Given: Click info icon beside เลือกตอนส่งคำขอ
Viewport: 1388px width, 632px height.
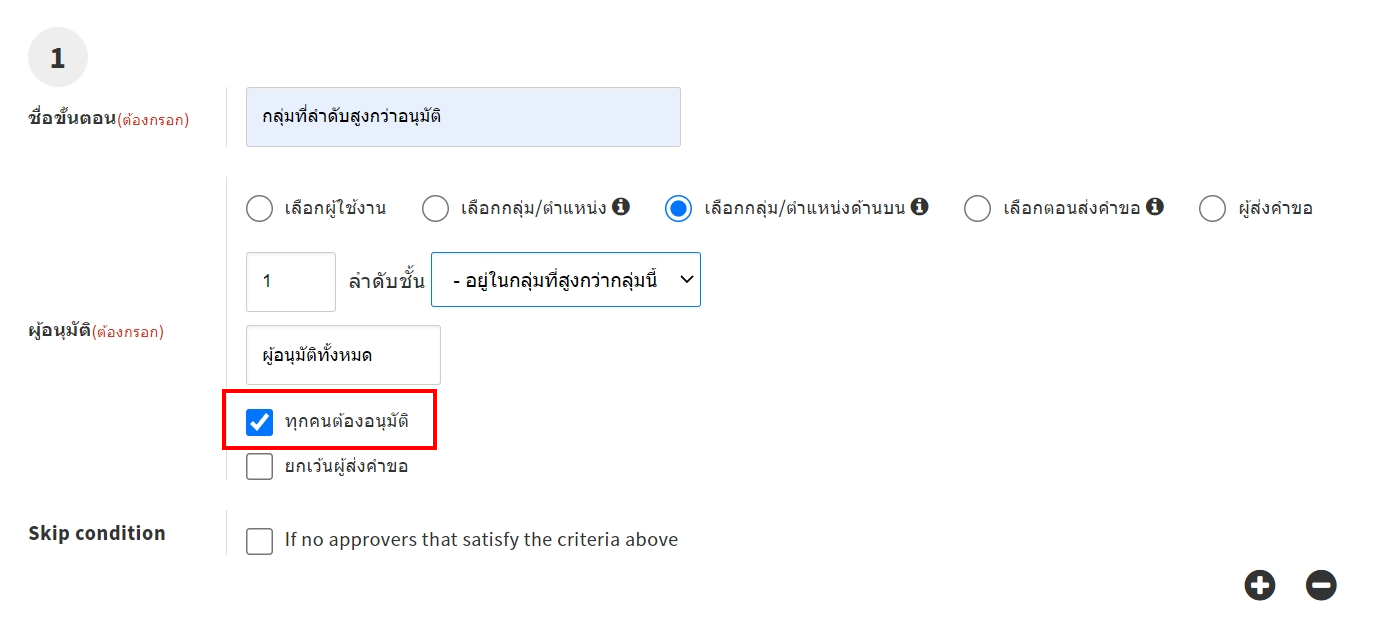Looking at the screenshot, I should click(1155, 207).
